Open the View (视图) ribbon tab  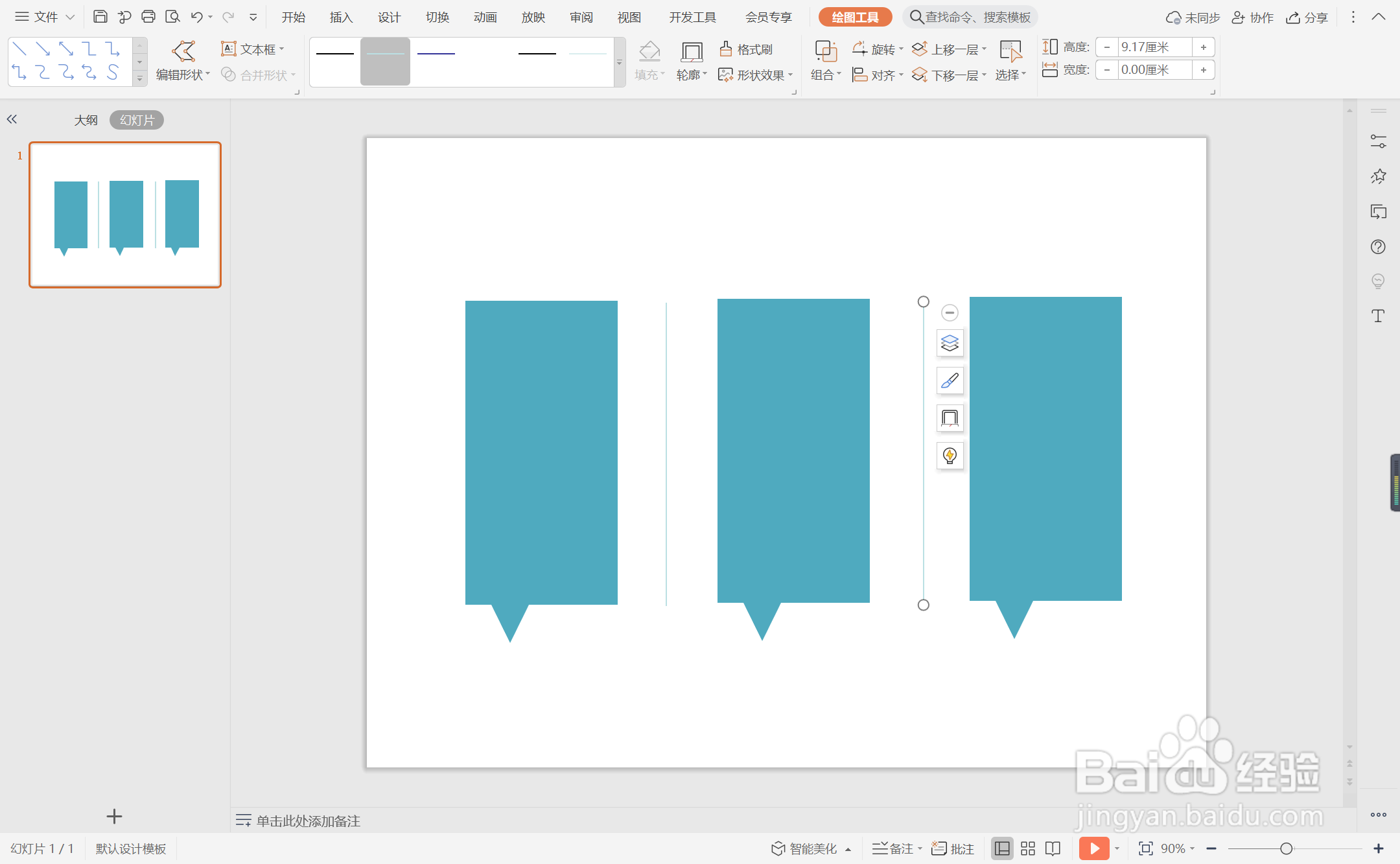click(x=629, y=17)
